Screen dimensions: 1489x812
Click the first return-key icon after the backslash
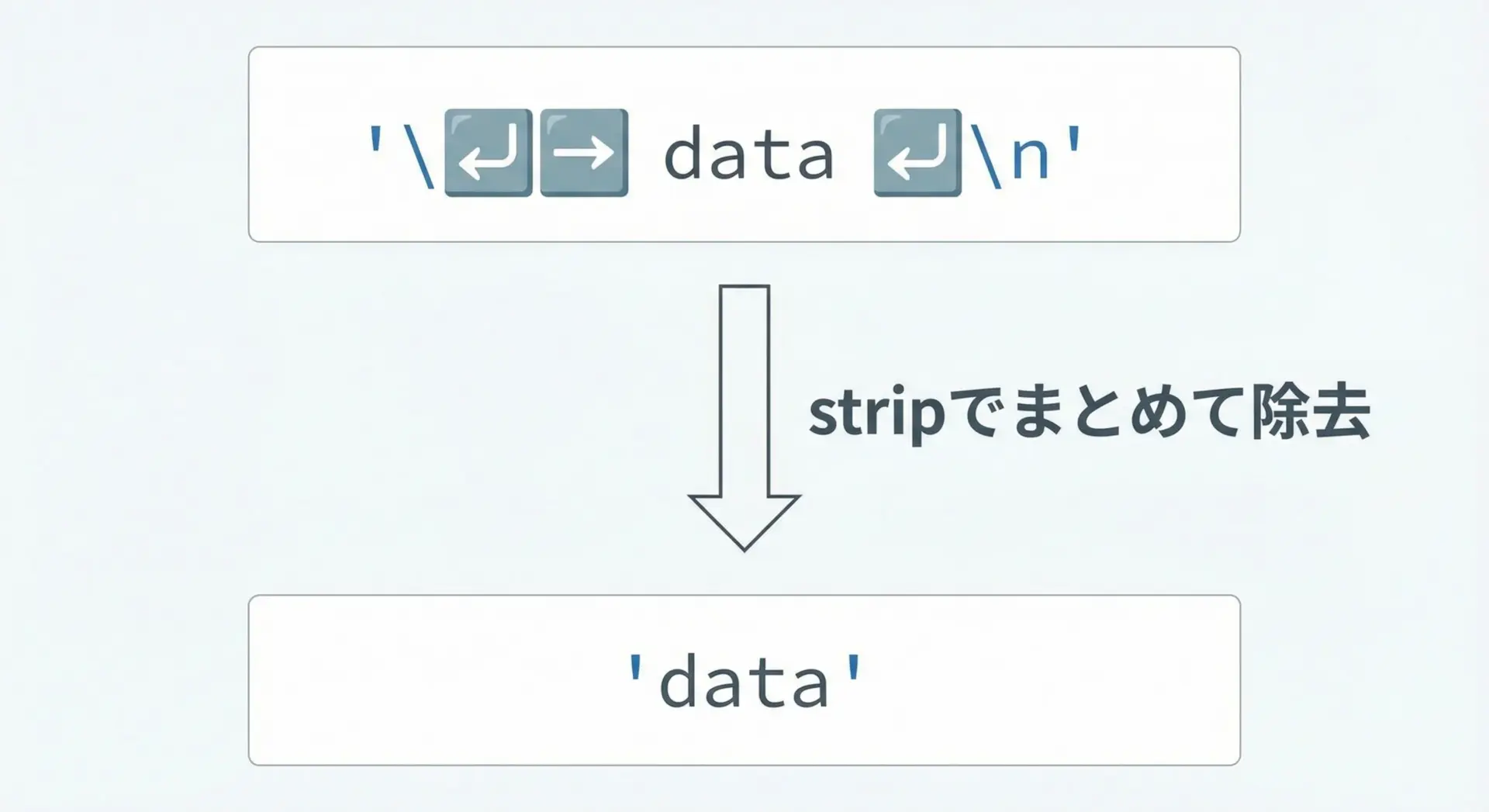click(488, 153)
